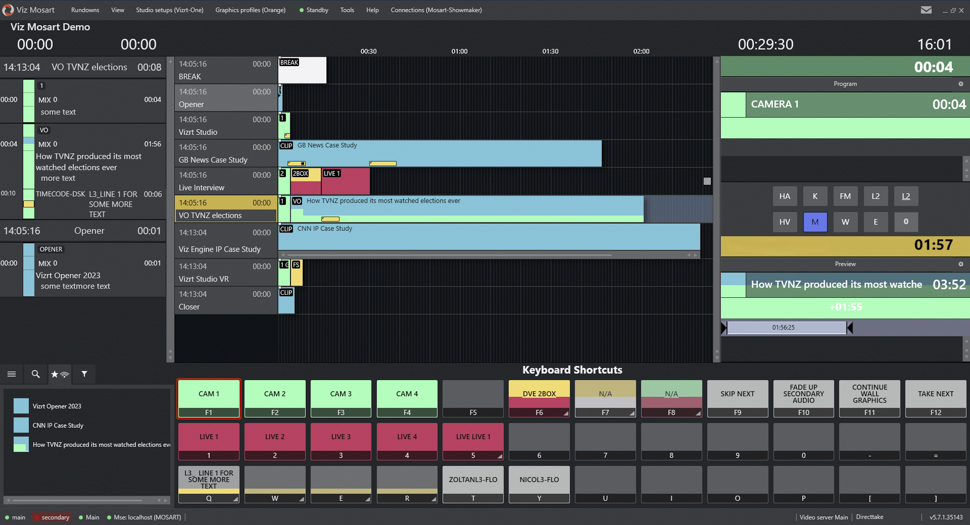Screen dimensions: 970x525
Task: Open the hamburger menu in the media panel
Action: 12,374
